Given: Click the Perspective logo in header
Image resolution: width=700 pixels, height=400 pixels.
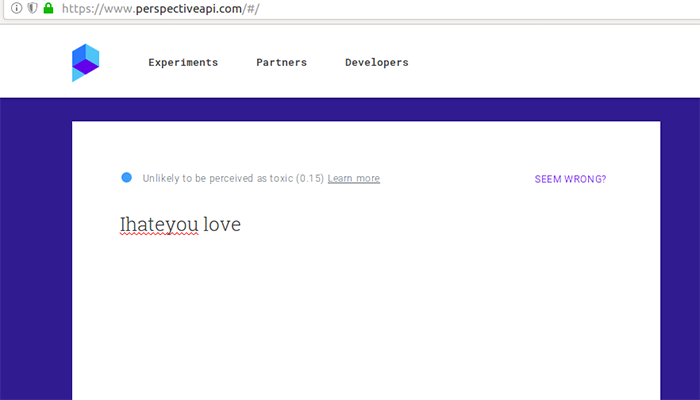Looking at the screenshot, I should 86,62.
